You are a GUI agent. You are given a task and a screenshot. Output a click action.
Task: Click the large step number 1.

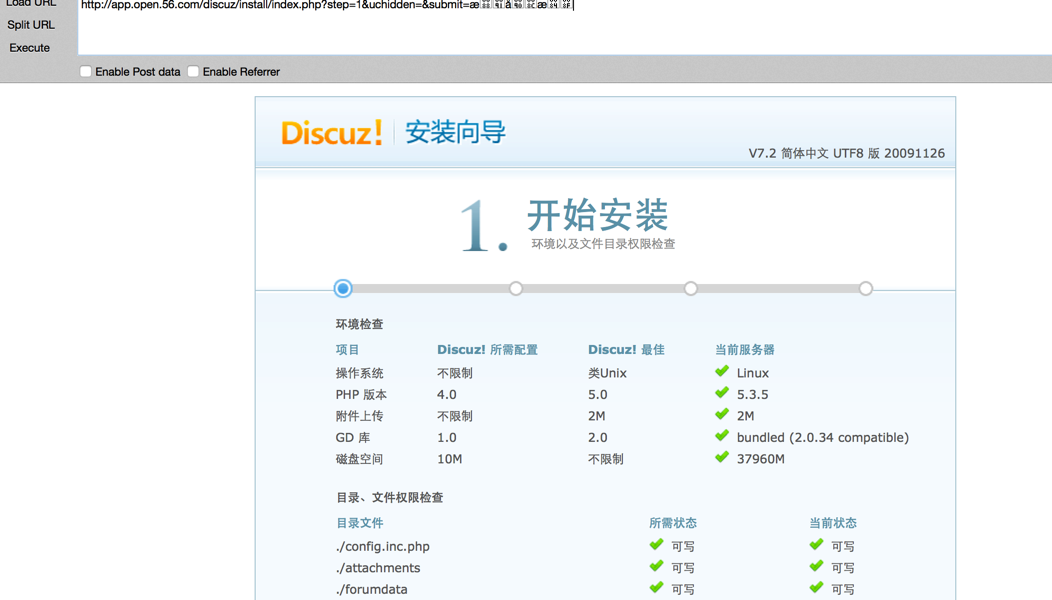(x=483, y=226)
